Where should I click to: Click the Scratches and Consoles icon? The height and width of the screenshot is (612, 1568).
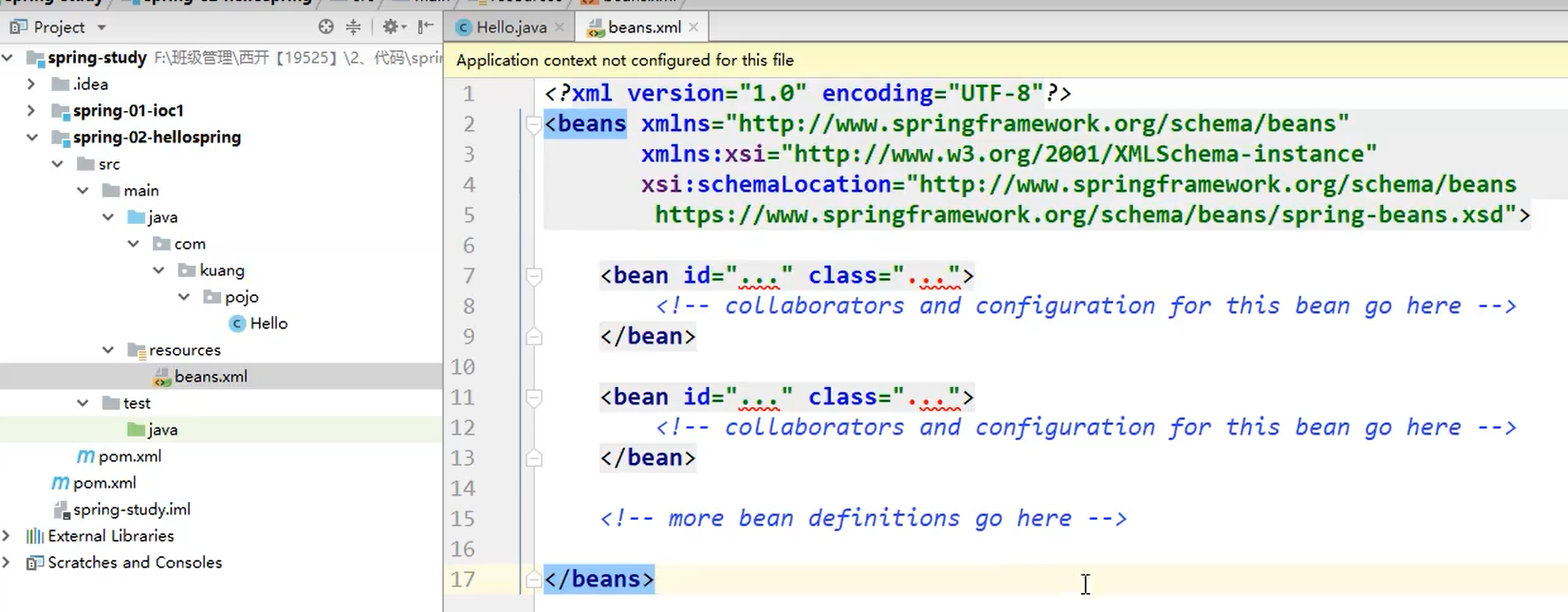click(35, 563)
